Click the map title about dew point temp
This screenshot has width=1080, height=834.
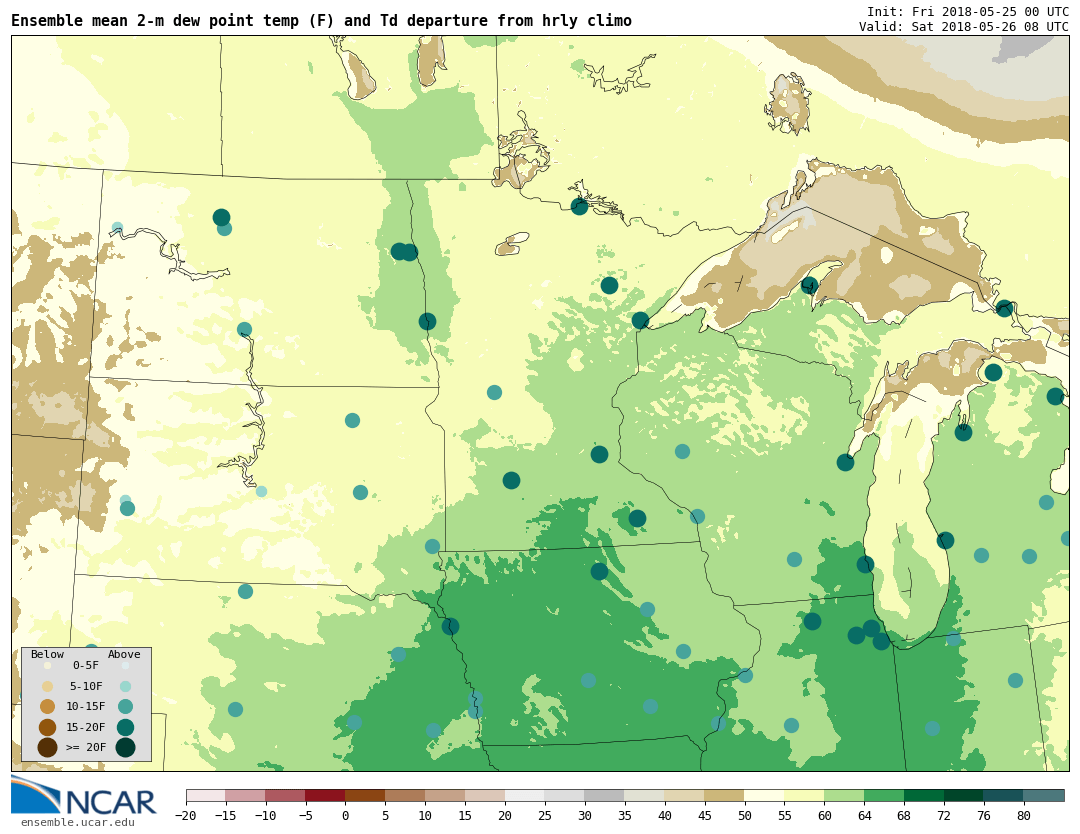click(321, 21)
